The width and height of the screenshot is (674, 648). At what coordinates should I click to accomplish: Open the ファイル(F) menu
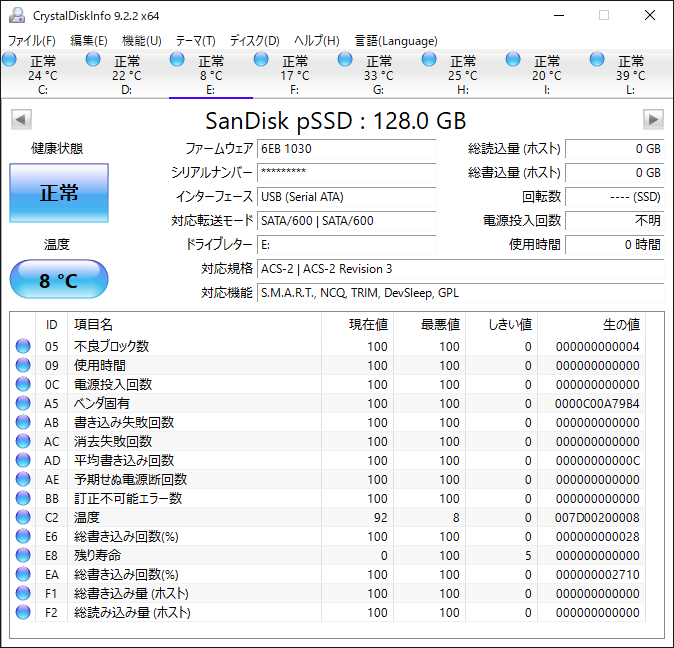32,41
